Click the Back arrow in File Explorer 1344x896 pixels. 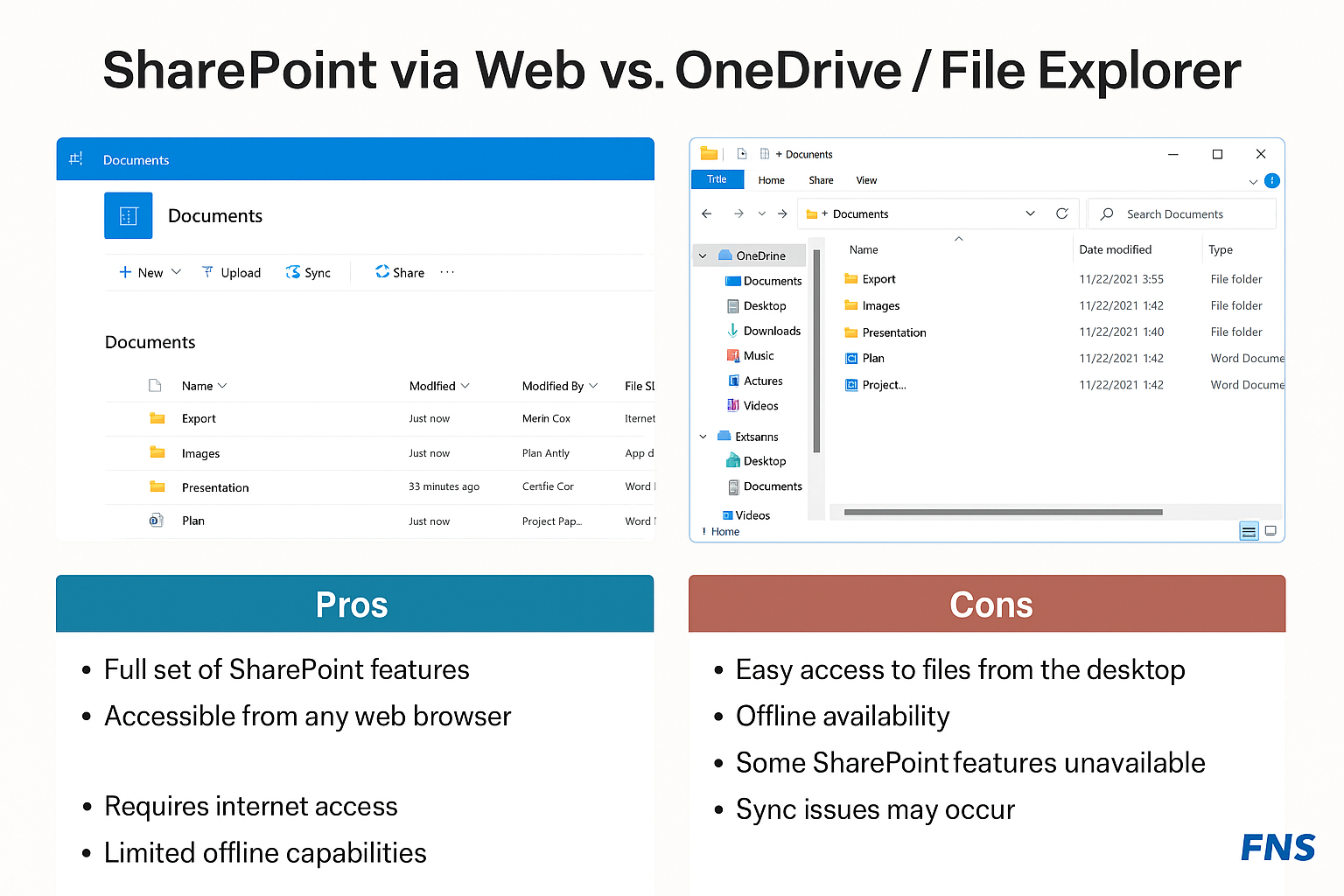(x=707, y=213)
